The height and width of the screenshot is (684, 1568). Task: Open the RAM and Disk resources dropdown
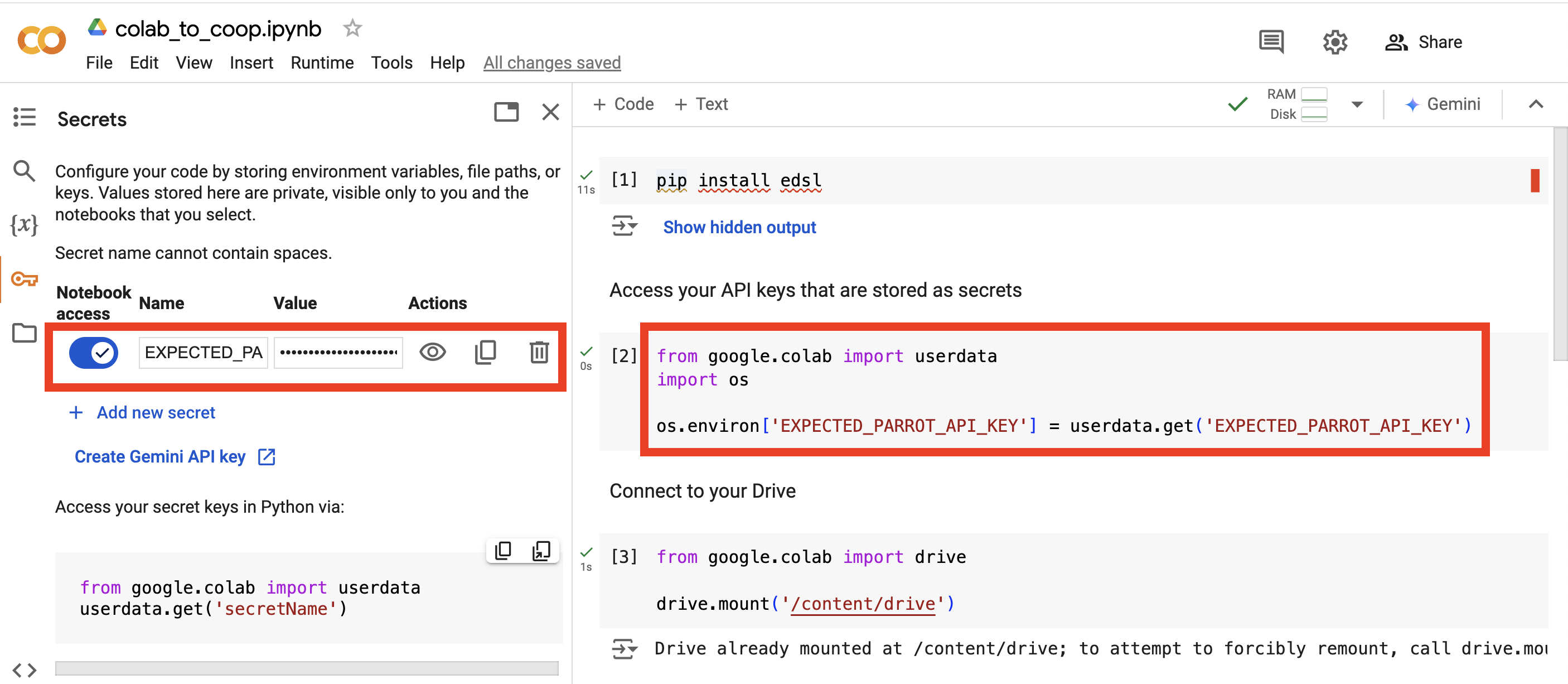[1358, 104]
